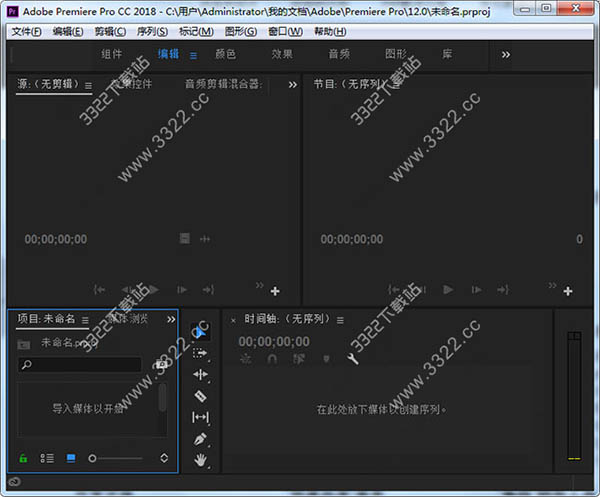Open the 图形(G) menu
Image resolution: width=600 pixels, height=497 pixels.
click(241, 31)
